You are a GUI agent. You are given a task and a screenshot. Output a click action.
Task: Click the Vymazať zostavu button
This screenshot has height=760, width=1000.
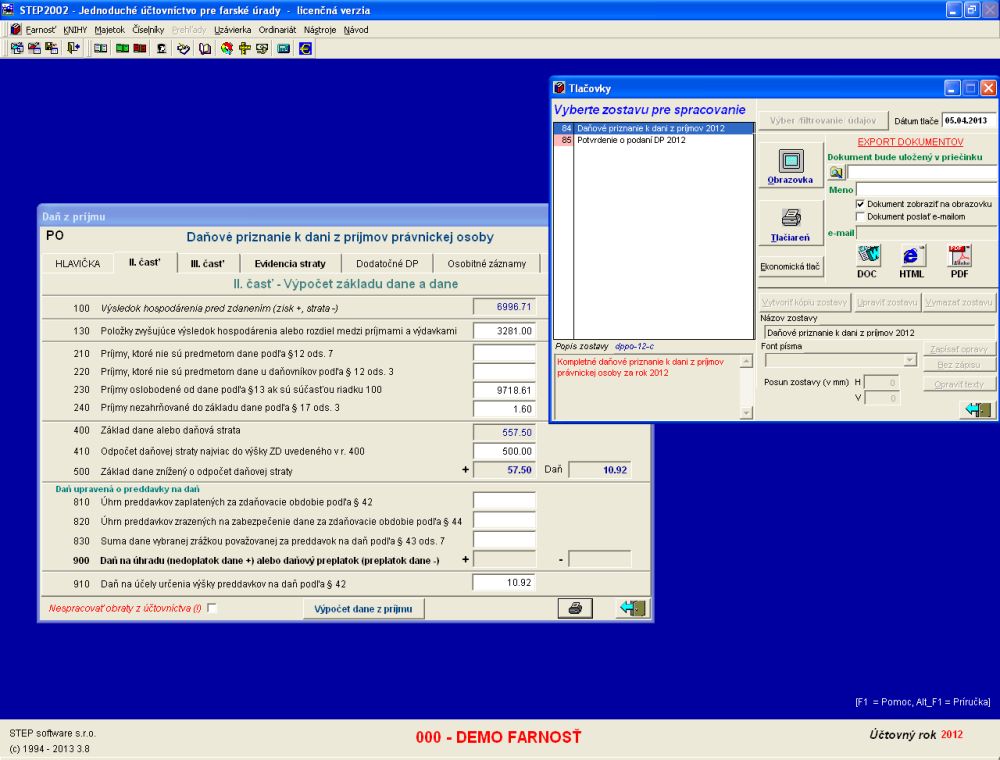click(959, 302)
